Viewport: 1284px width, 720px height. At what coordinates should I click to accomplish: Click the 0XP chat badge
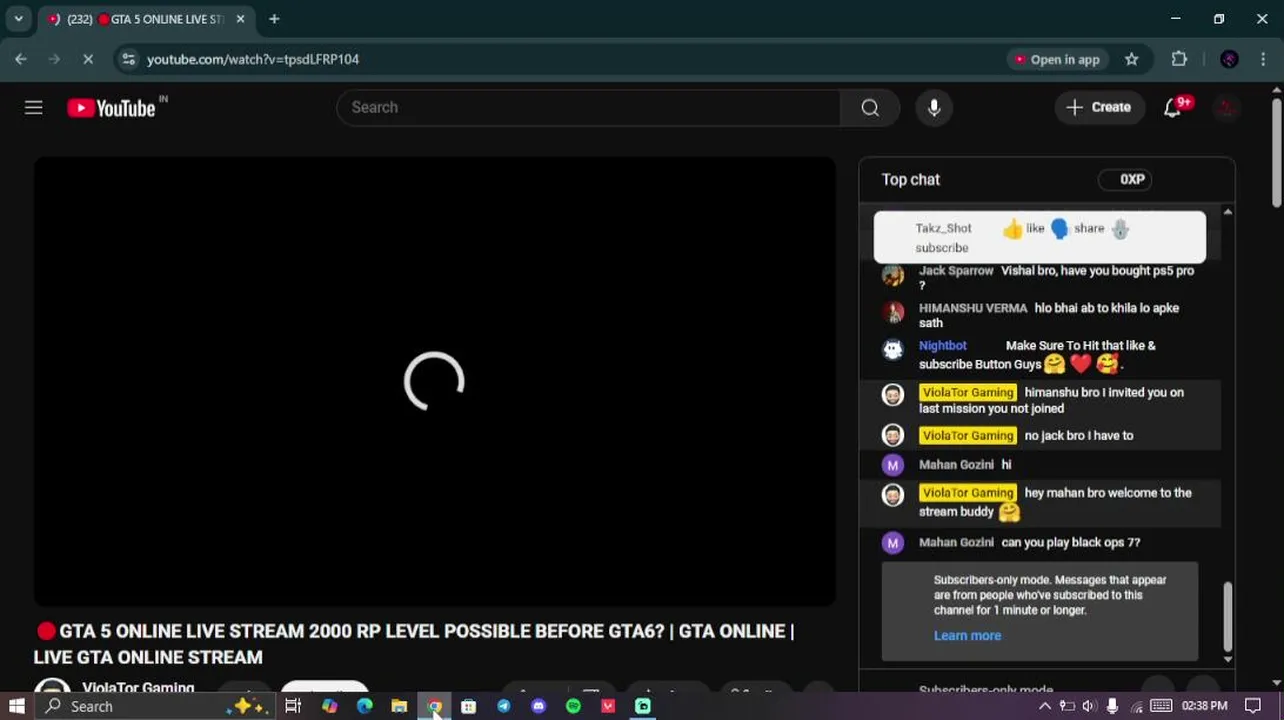1126,180
